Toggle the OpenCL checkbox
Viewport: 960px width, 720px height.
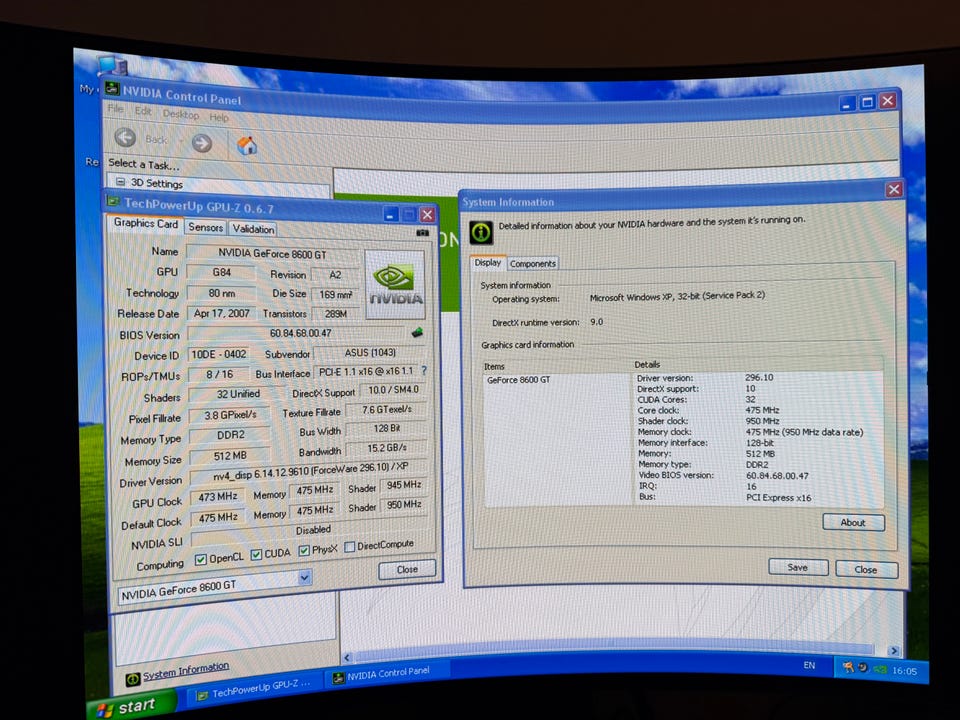tap(200, 560)
